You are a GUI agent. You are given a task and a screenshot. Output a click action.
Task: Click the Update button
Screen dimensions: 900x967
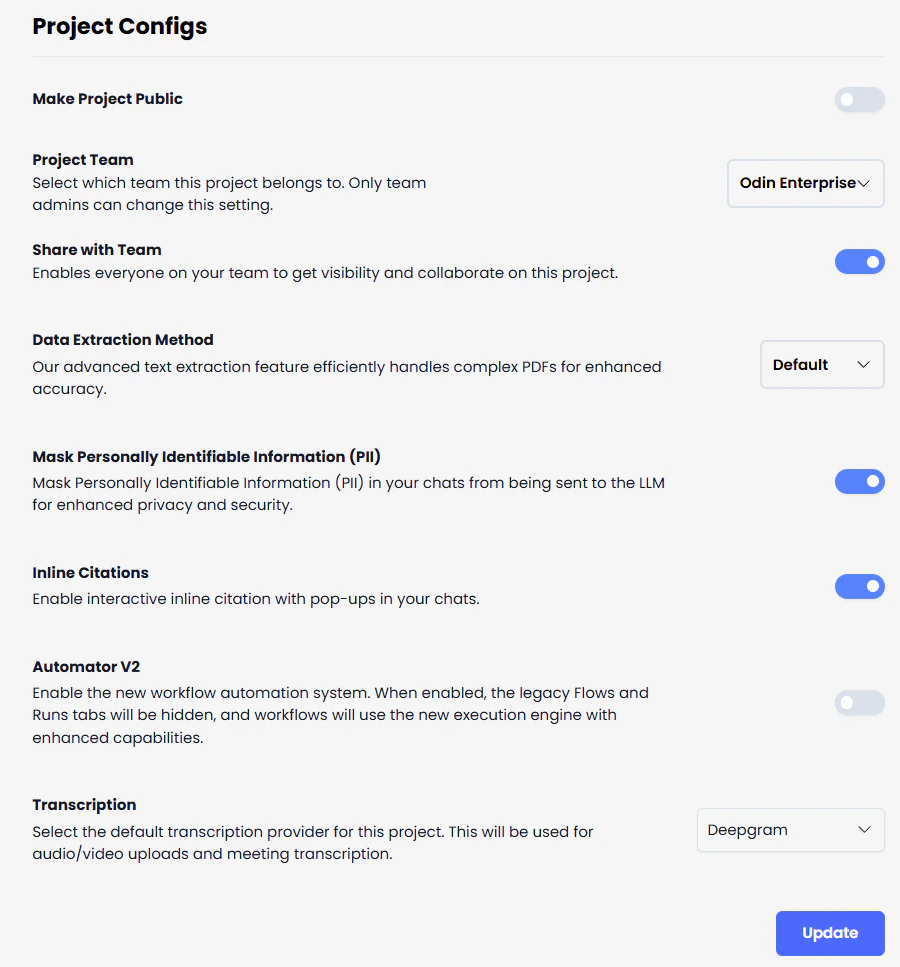click(830, 932)
